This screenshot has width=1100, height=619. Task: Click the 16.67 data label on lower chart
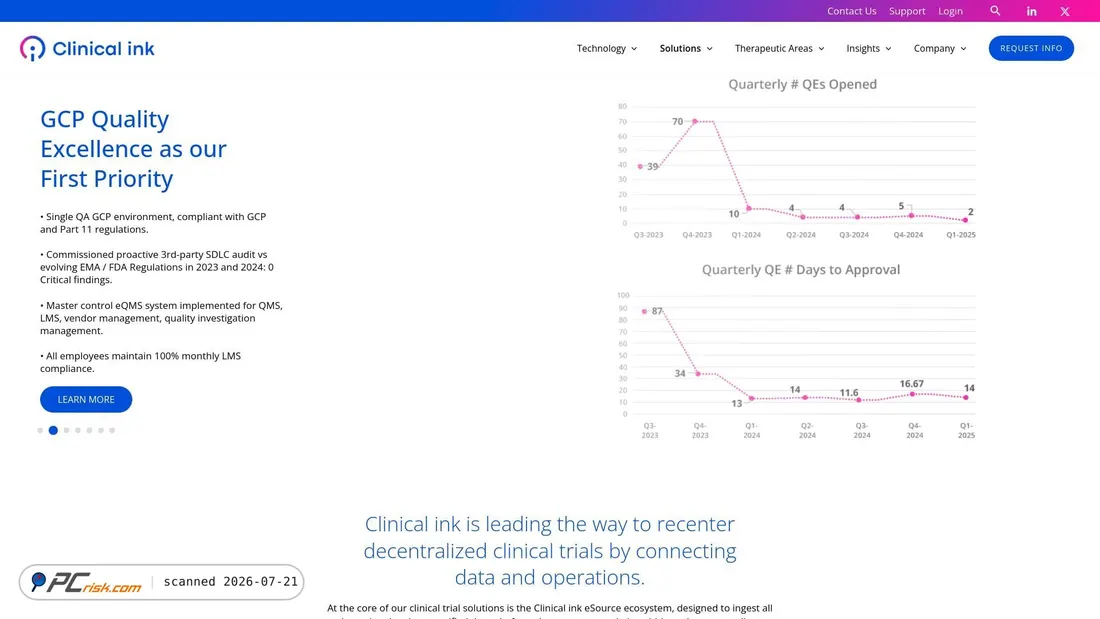(x=911, y=384)
